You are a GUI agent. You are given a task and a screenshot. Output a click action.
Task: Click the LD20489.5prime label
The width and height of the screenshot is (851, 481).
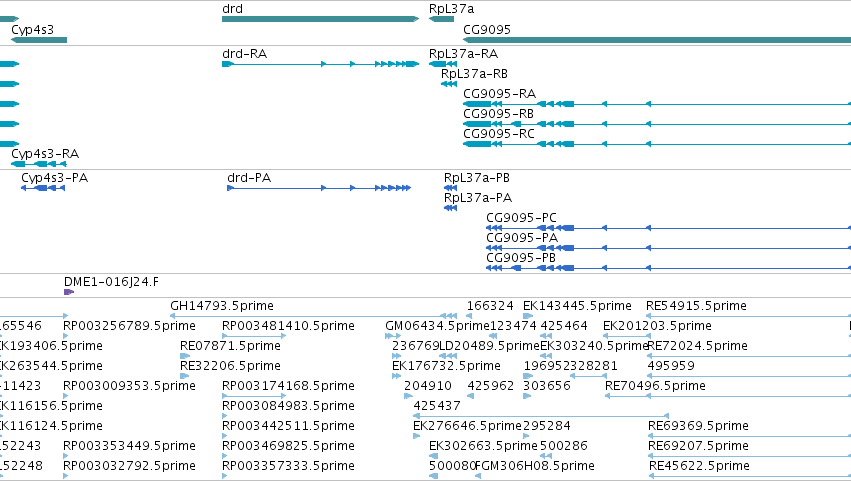pyautogui.click(x=490, y=346)
